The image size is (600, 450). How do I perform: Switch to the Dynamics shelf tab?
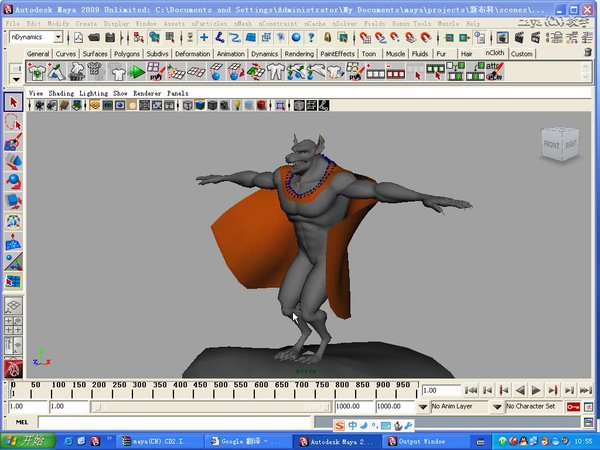pyautogui.click(x=264, y=54)
